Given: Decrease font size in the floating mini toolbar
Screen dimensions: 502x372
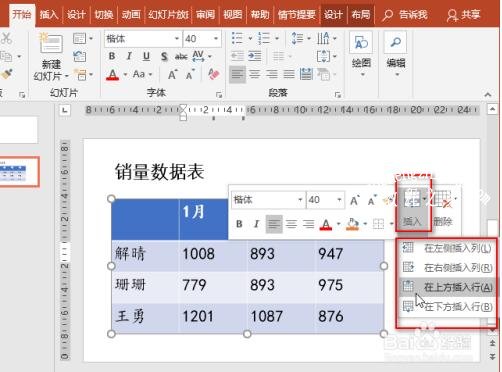Looking at the screenshot, I should [x=372, y=201].
